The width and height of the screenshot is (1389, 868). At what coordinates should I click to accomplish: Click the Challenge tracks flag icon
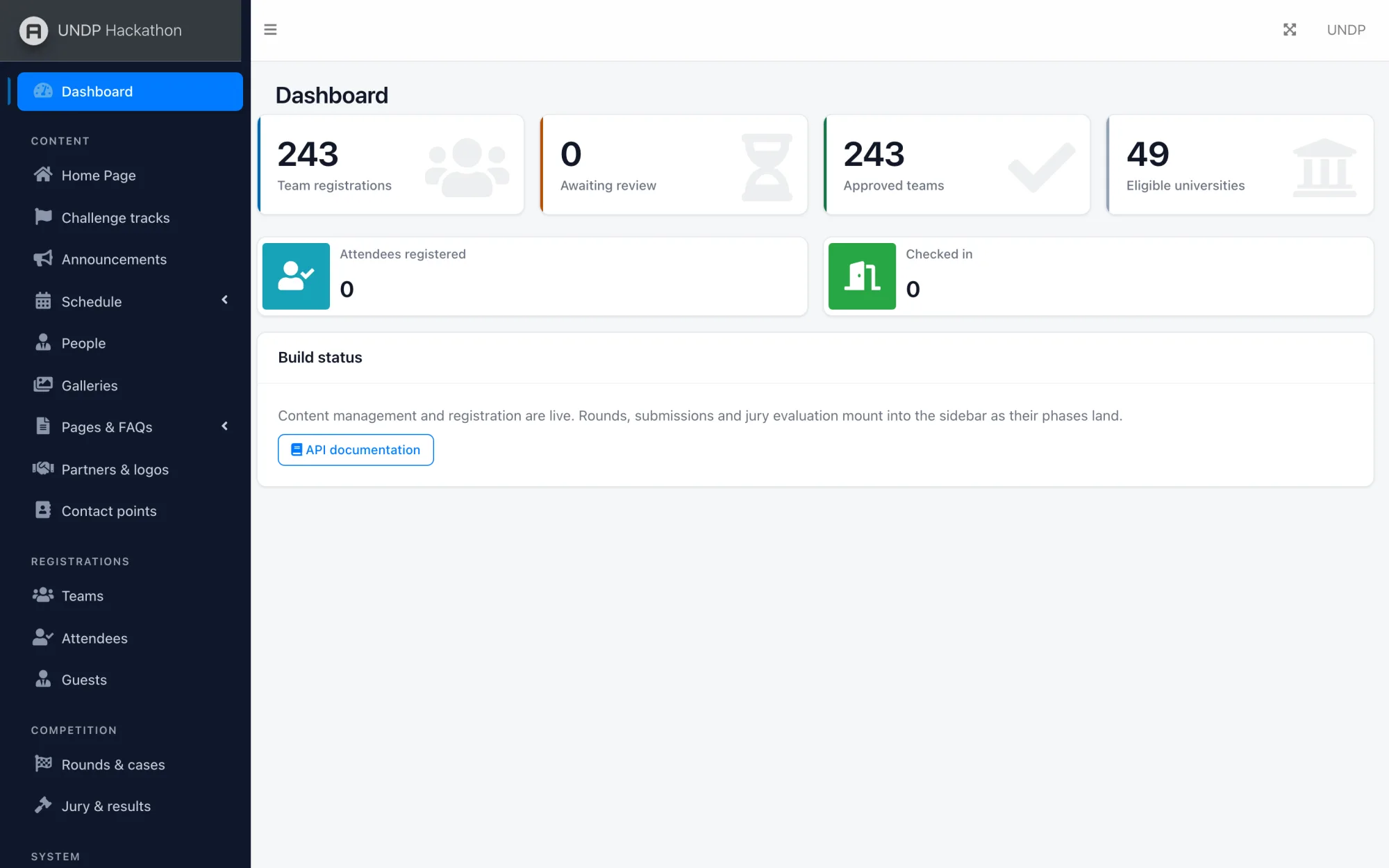pyautogui.click(x=43, y=217)
